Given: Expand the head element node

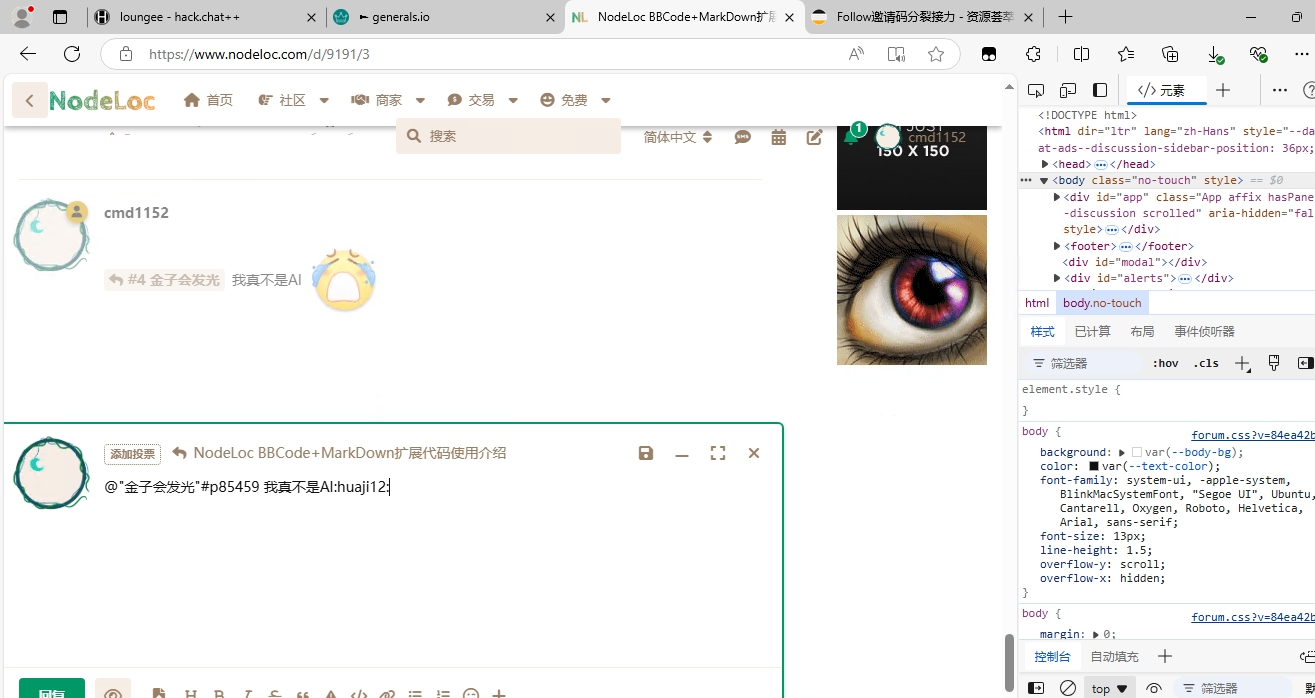Looking at the screenshot, I should (1045, 164).
